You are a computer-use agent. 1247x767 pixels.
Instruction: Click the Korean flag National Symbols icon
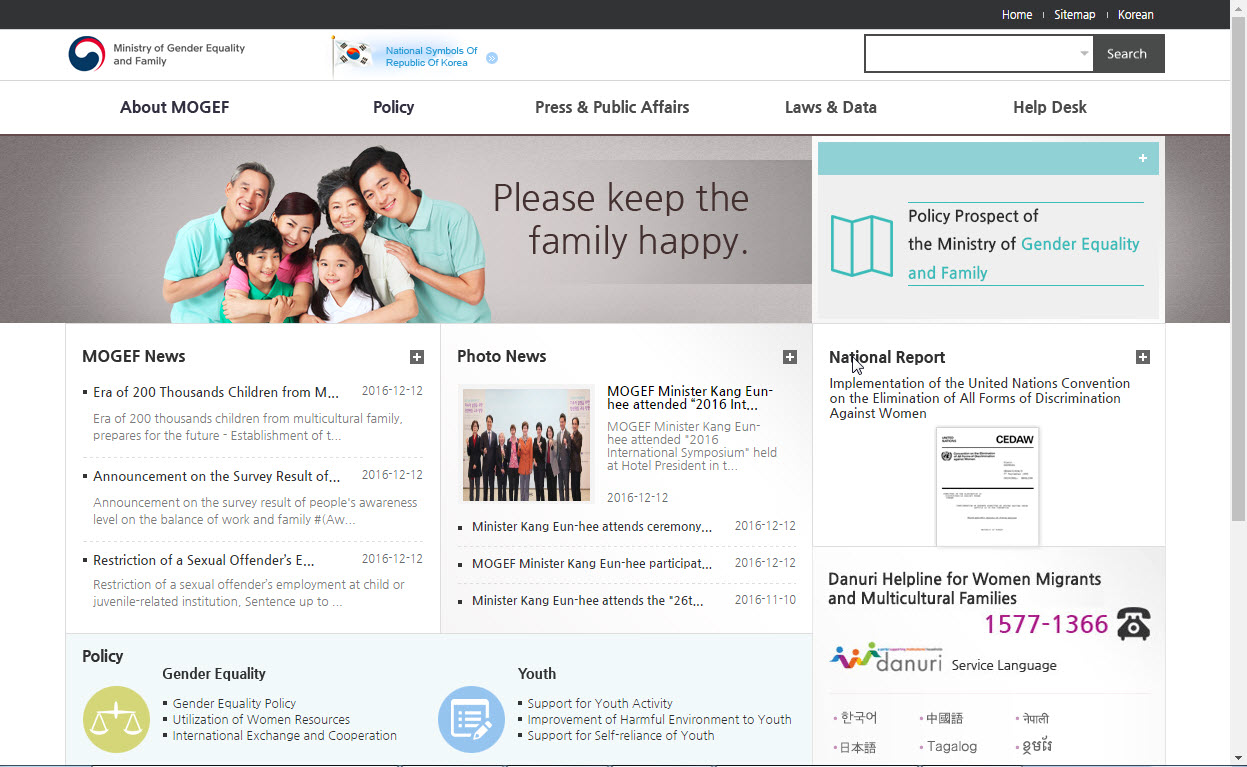[352, 54]
